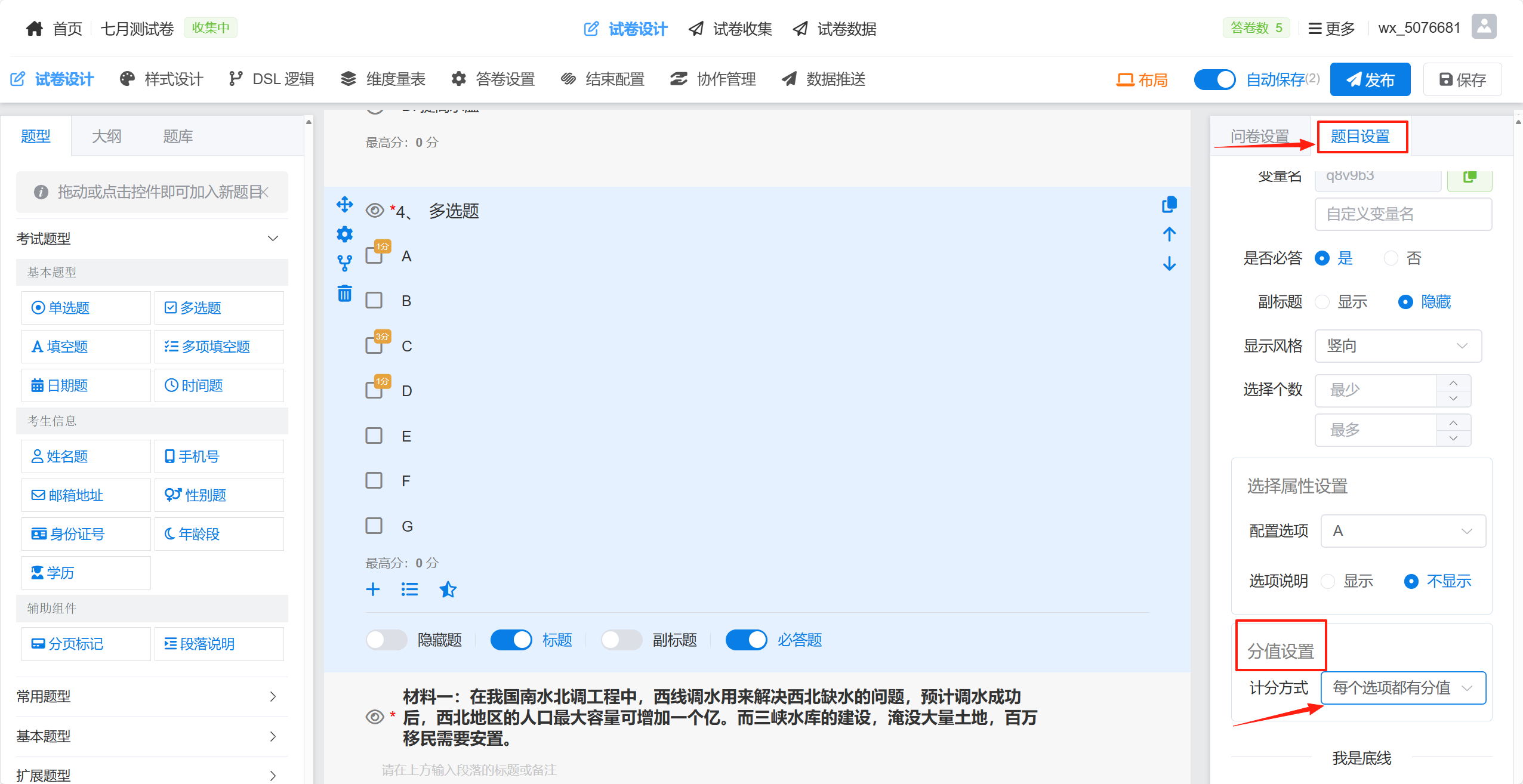Move question 4 down with arrow icon
The width and height of the screenshot is (1523, 784).
(x=1169, y=263)
